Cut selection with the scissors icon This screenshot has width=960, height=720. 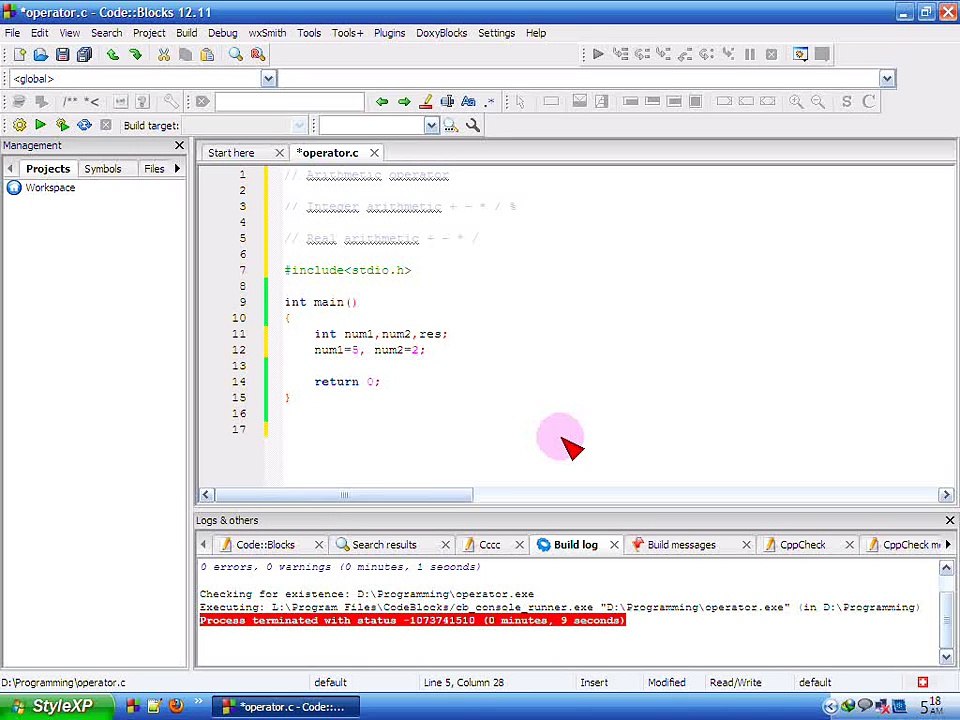pyautogui.click(x=163, y=54)
